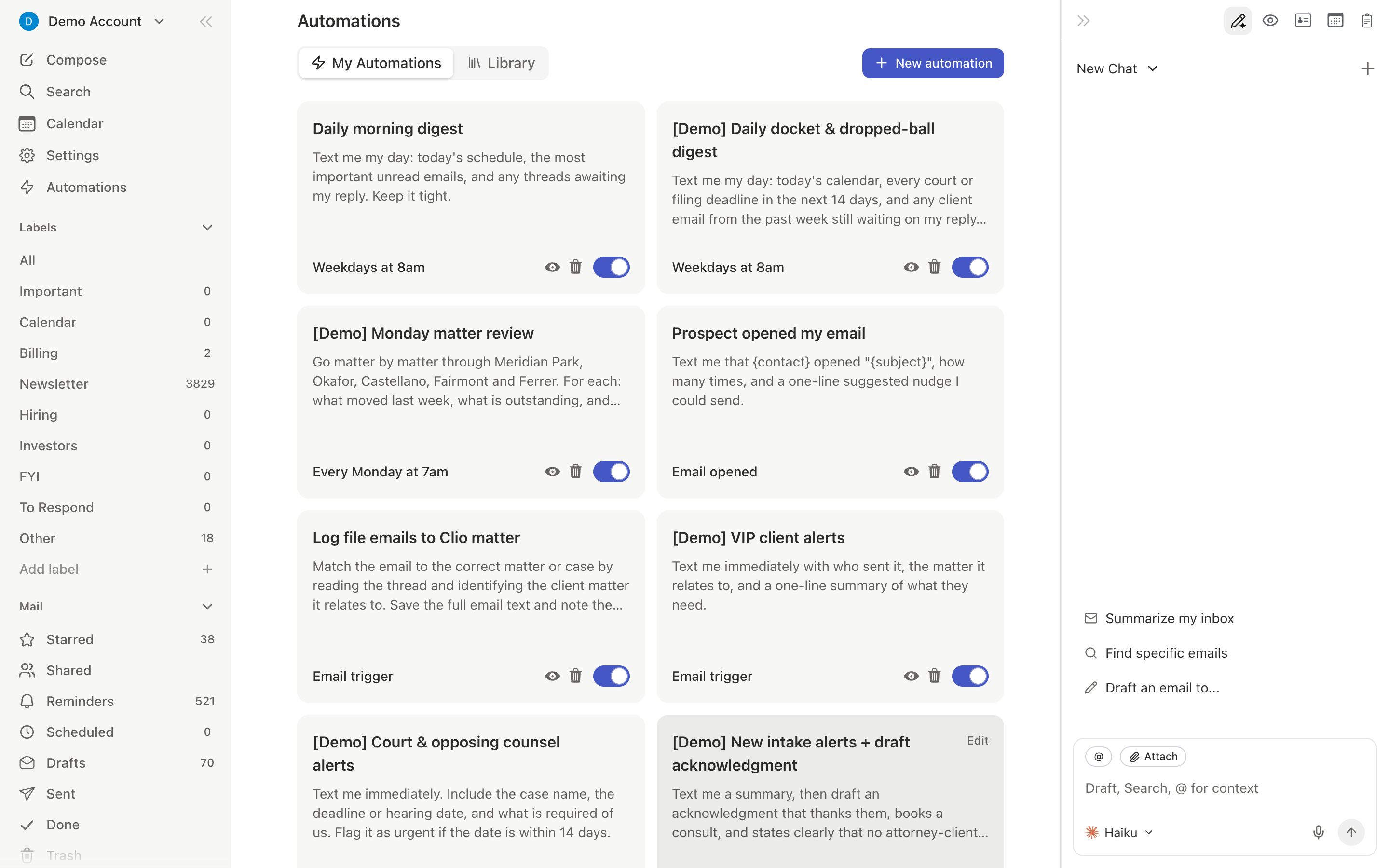Delete the Daily morning digest automation

pyautogui.click(x=575, y=267)
